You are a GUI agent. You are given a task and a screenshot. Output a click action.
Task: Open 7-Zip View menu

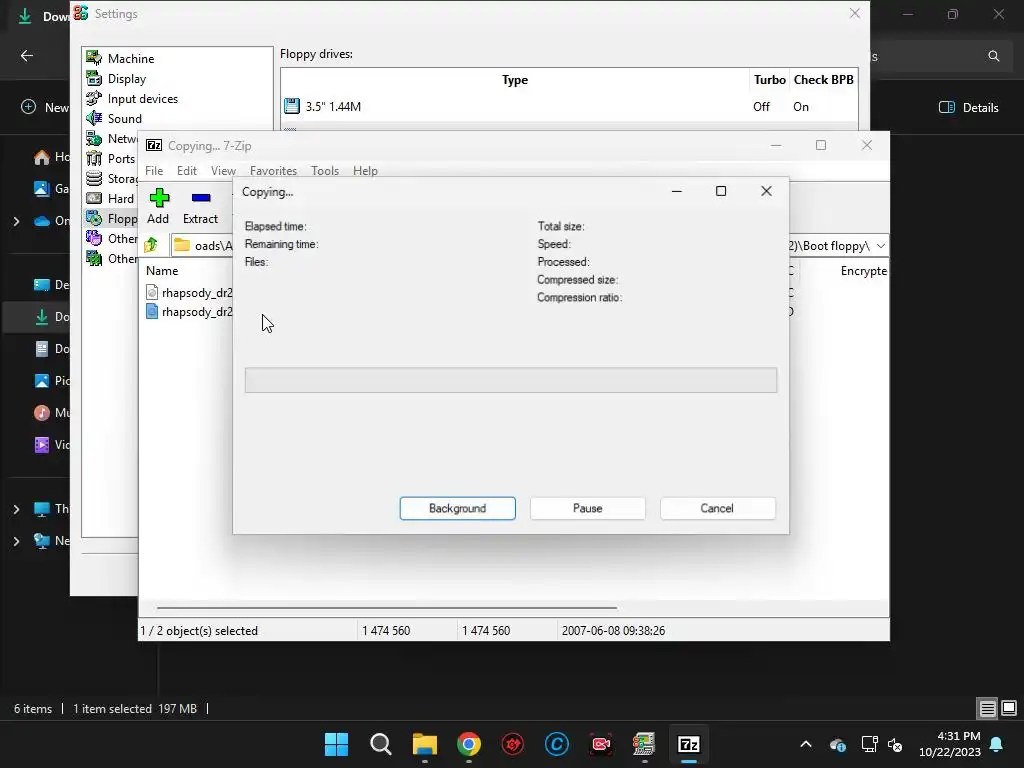tap(223, 171)
